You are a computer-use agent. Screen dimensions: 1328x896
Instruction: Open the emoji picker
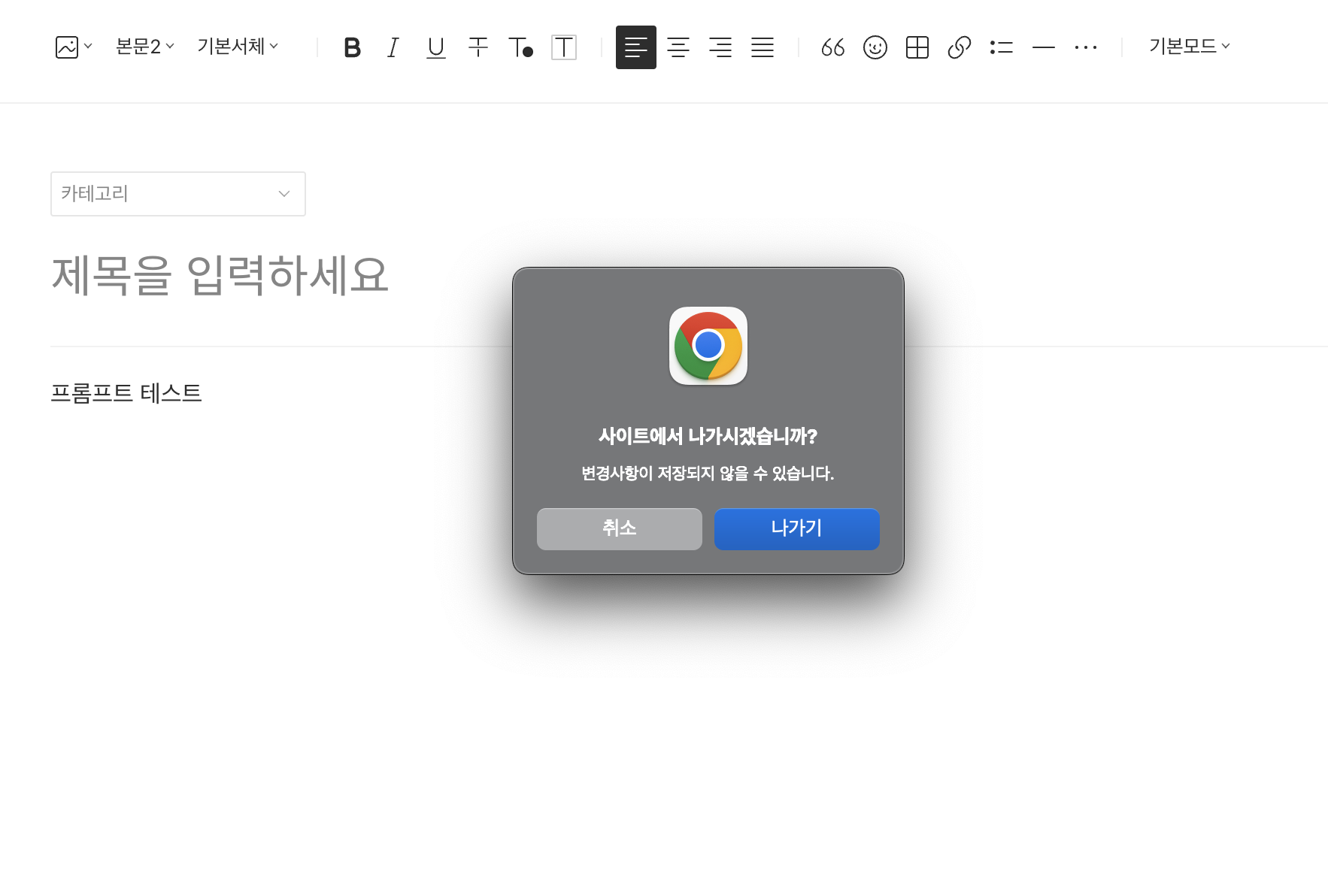(x=875, y=47)
